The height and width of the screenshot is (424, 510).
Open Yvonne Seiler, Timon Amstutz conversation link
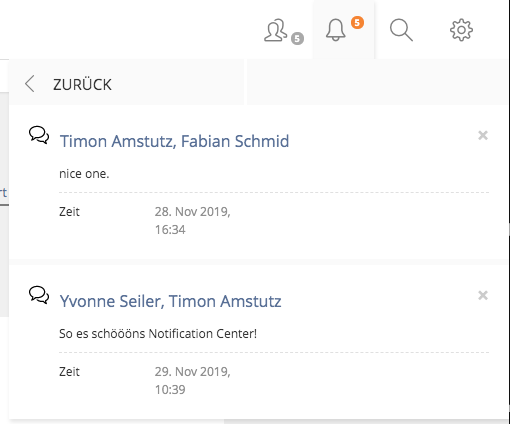click(x=170, y=301)
